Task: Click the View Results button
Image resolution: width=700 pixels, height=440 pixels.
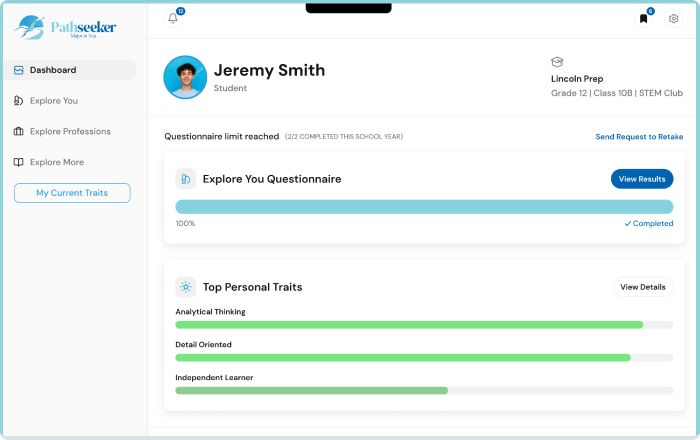Action: pos(641,179)
